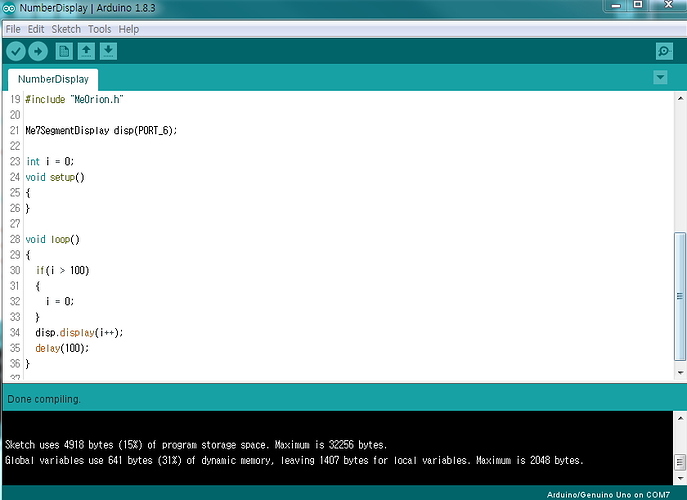Open the File menu
This screenshot has height=500, width=687.
click(x=13, y=29)
